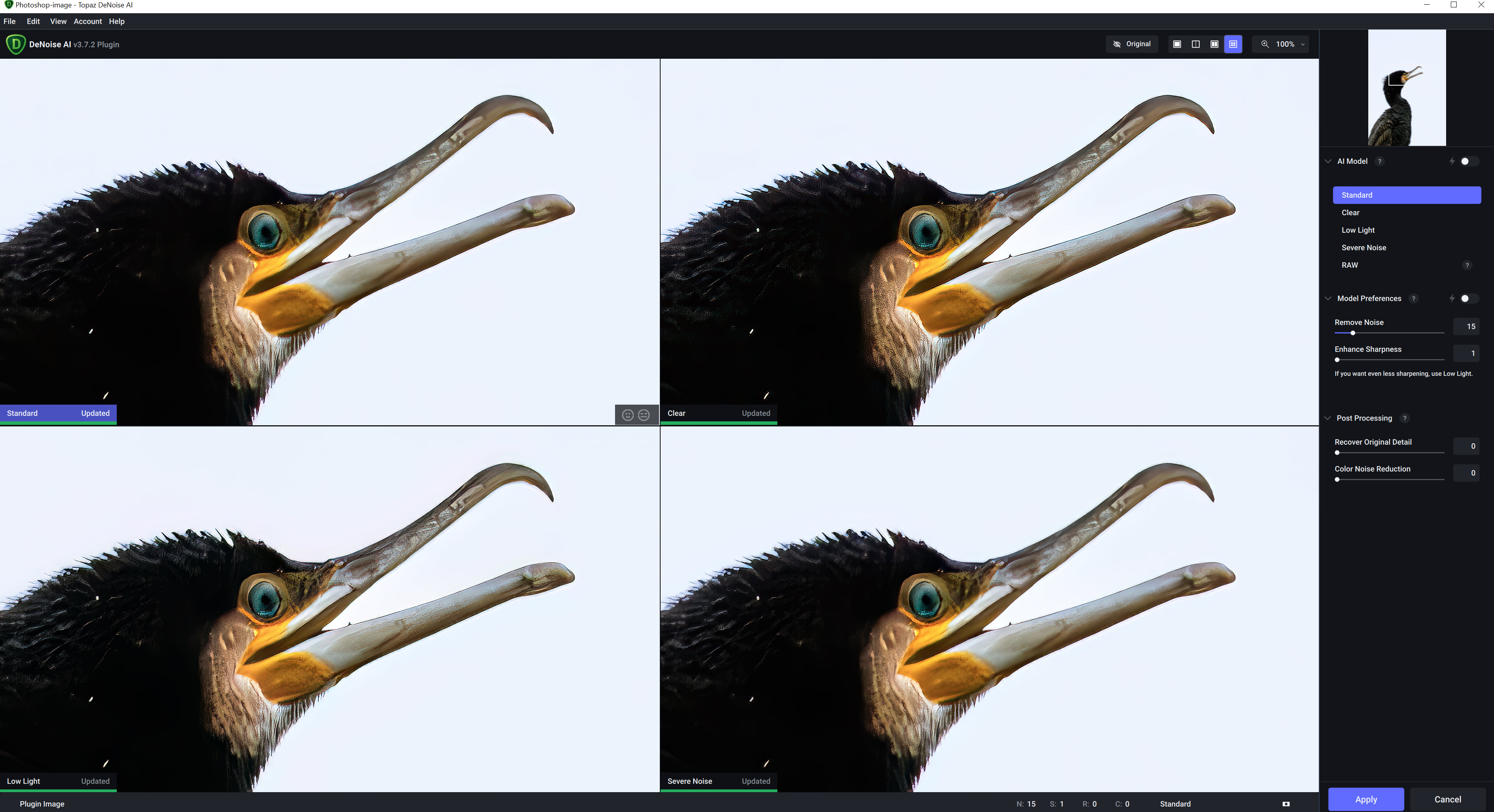The image size is (1494, 812).
Task: Adjust the Enhance Sharpness slider
Action: (x=1389, y=360)
